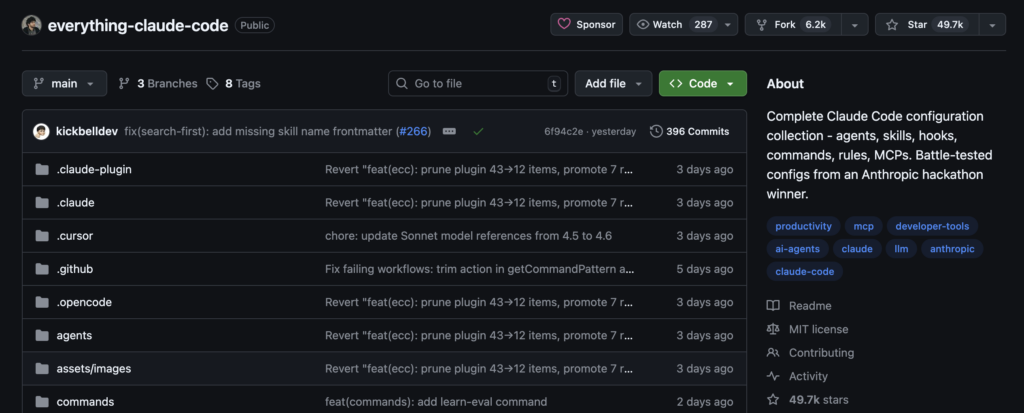Viewport: 1024px width, 413px height.
Task: Open the main branch selector
Action: point(64,84)
